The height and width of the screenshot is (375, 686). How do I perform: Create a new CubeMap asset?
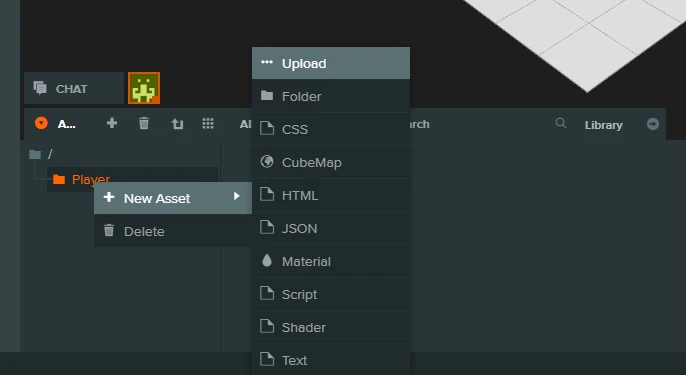click(331, 162)
